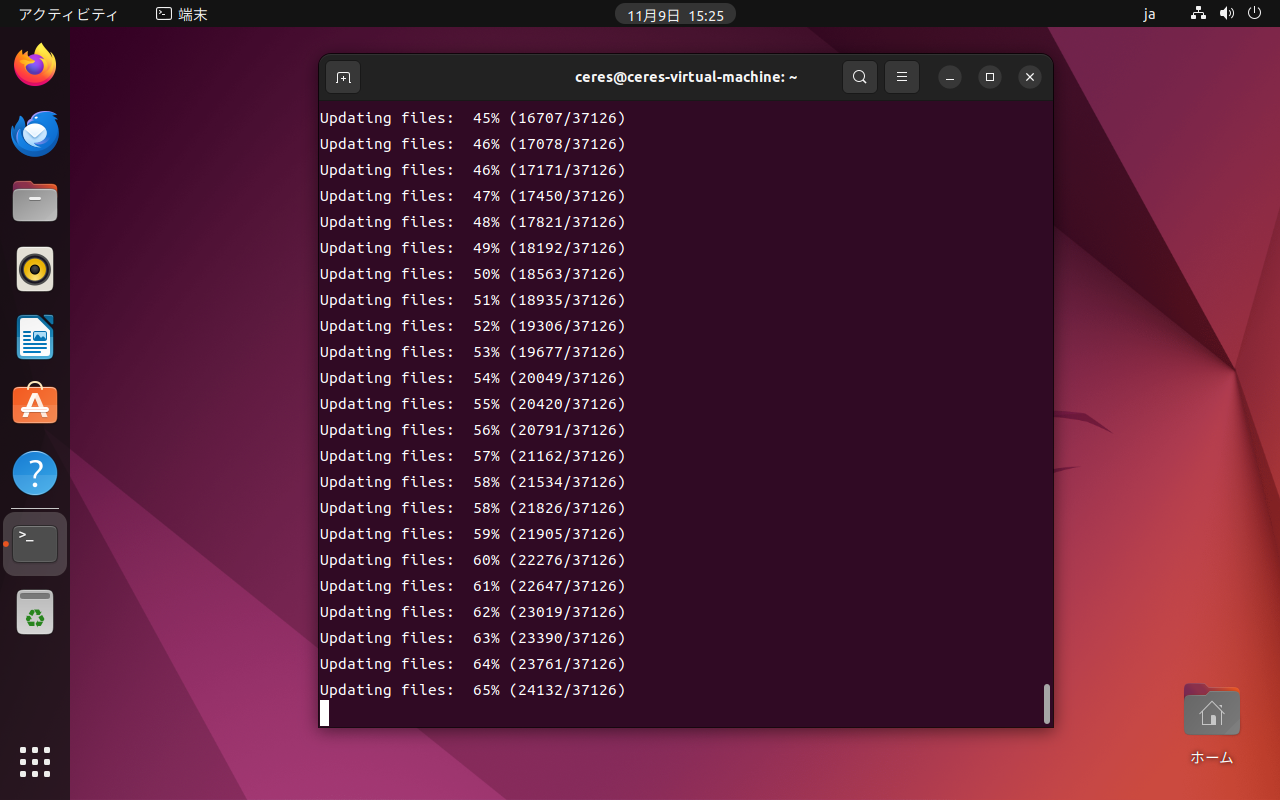Search terminal output with magnifier icon

tap(860, 77)
